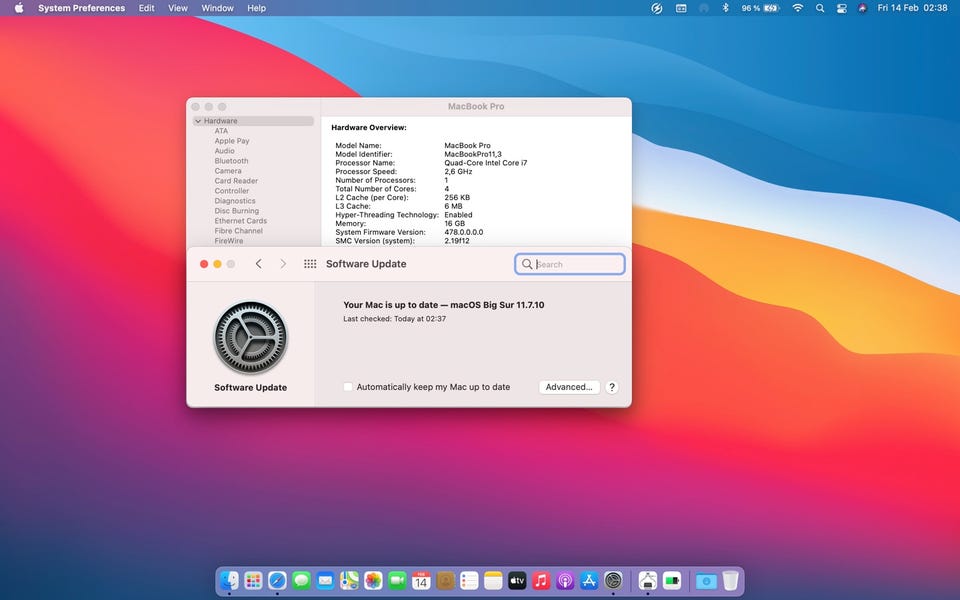The height and width of the screenshot is (600, 960).
Task: Activate Siri from menu bar
Action: (x=863, y=8)
